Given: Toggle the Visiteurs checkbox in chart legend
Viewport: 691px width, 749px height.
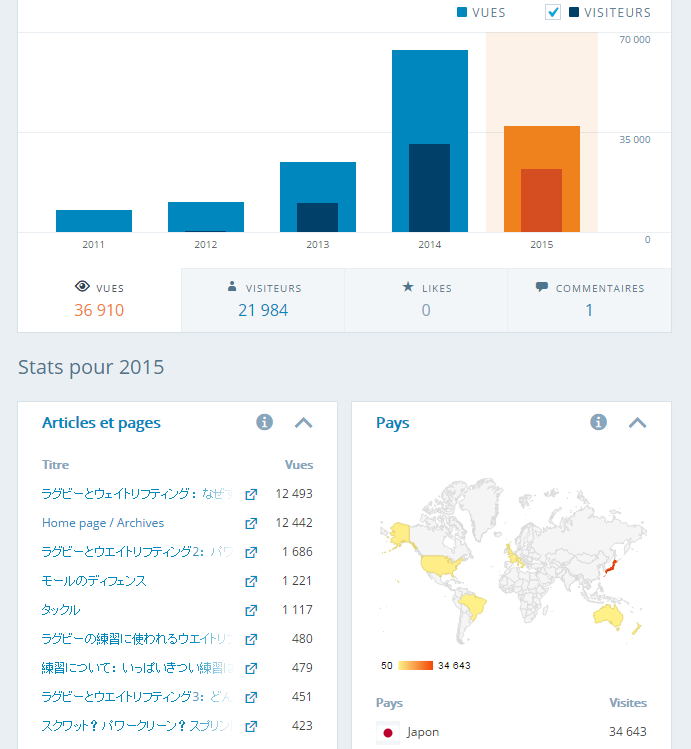Looking at the screenshot, I should (x=553, y=12).
